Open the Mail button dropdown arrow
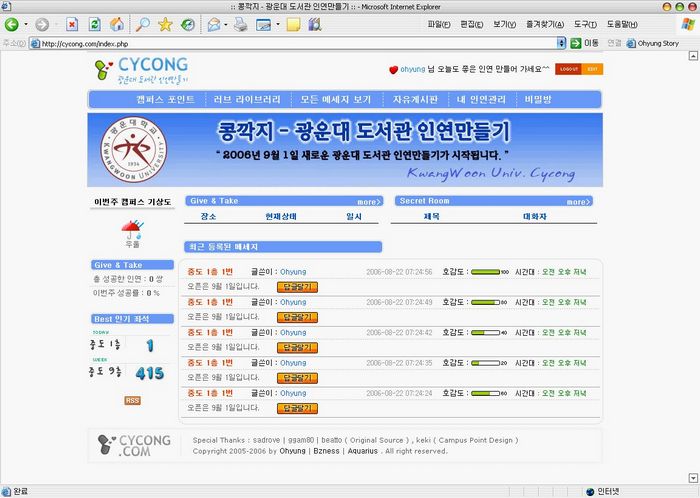The width and height of the screenshot is (700, 498). click(225, 24)
